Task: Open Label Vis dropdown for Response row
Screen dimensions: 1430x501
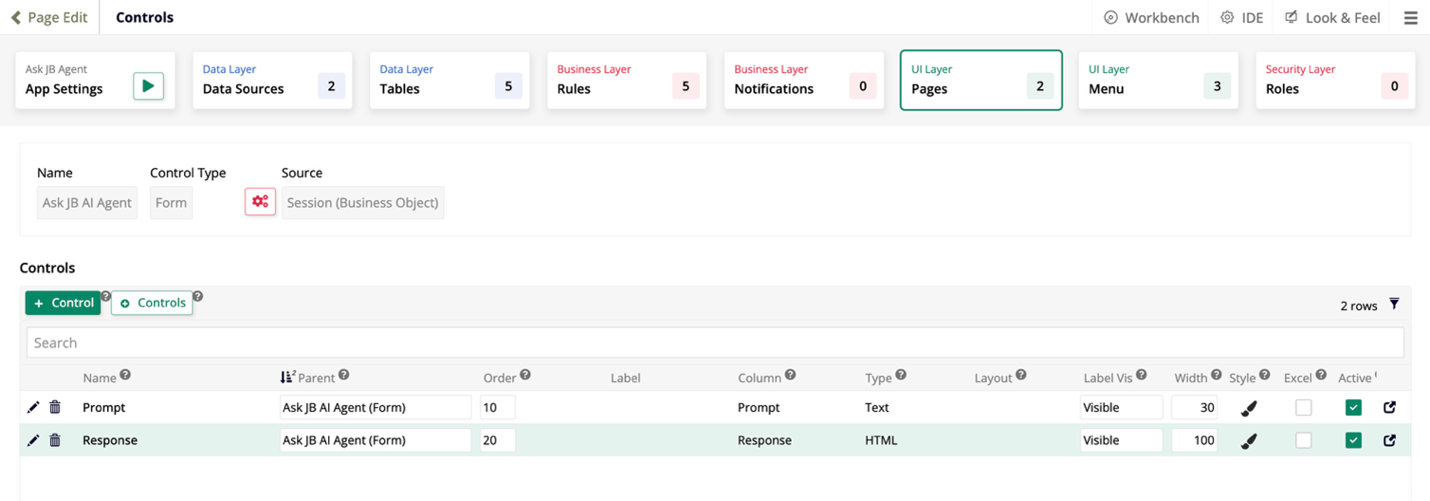Action: tap(1121, 440)
